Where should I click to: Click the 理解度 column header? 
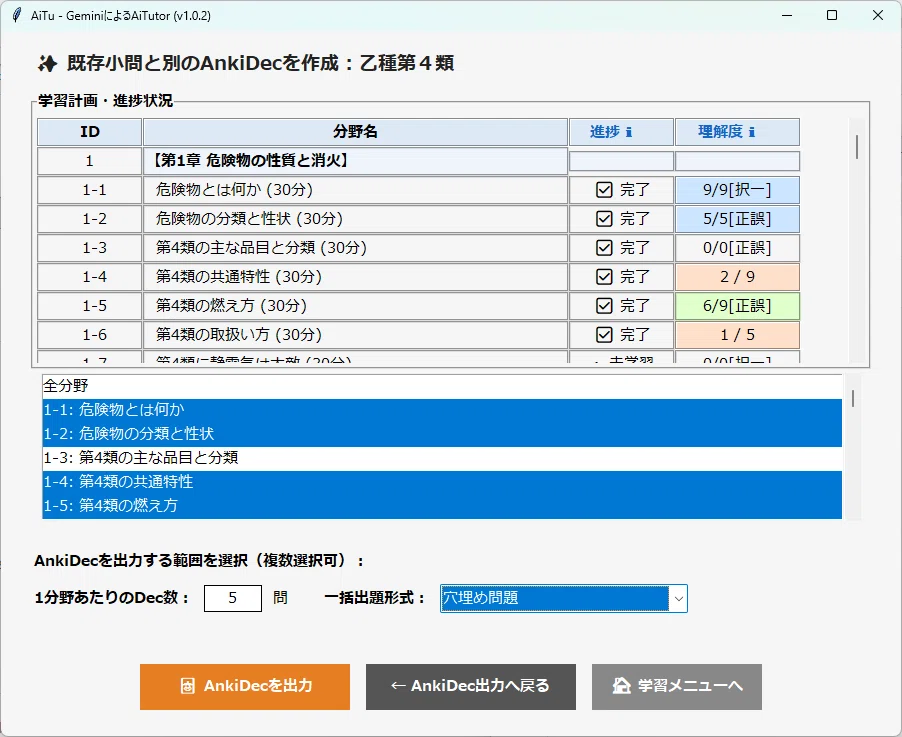pos(737,132)
